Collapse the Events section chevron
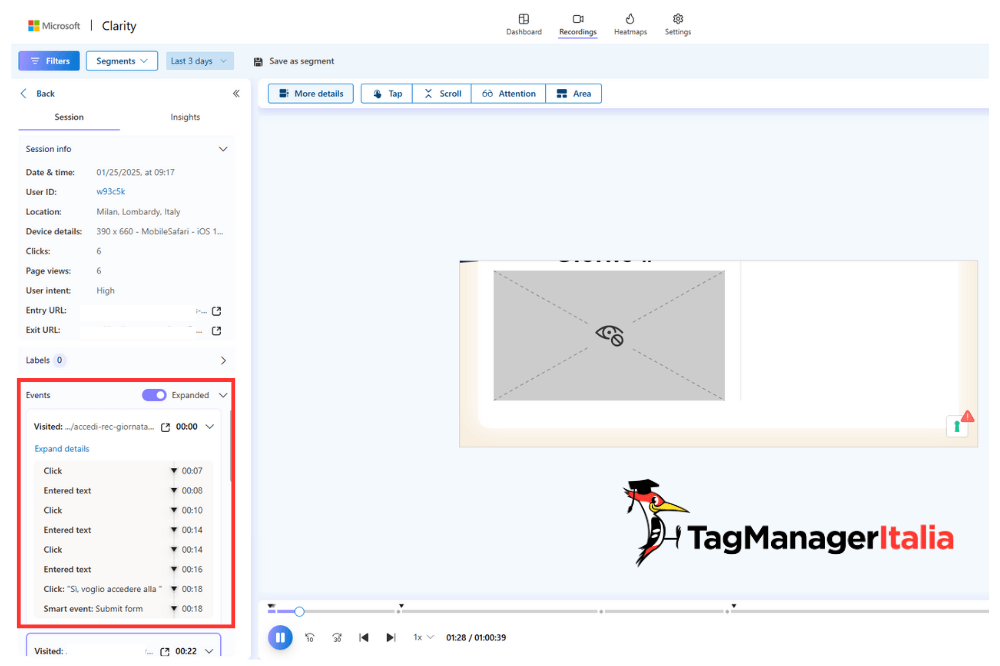The image size is (1000, 666). click(x=223, y=396)
